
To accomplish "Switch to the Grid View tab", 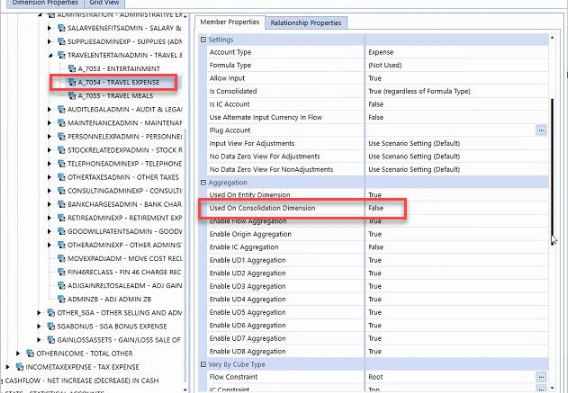I will (104, 3).
